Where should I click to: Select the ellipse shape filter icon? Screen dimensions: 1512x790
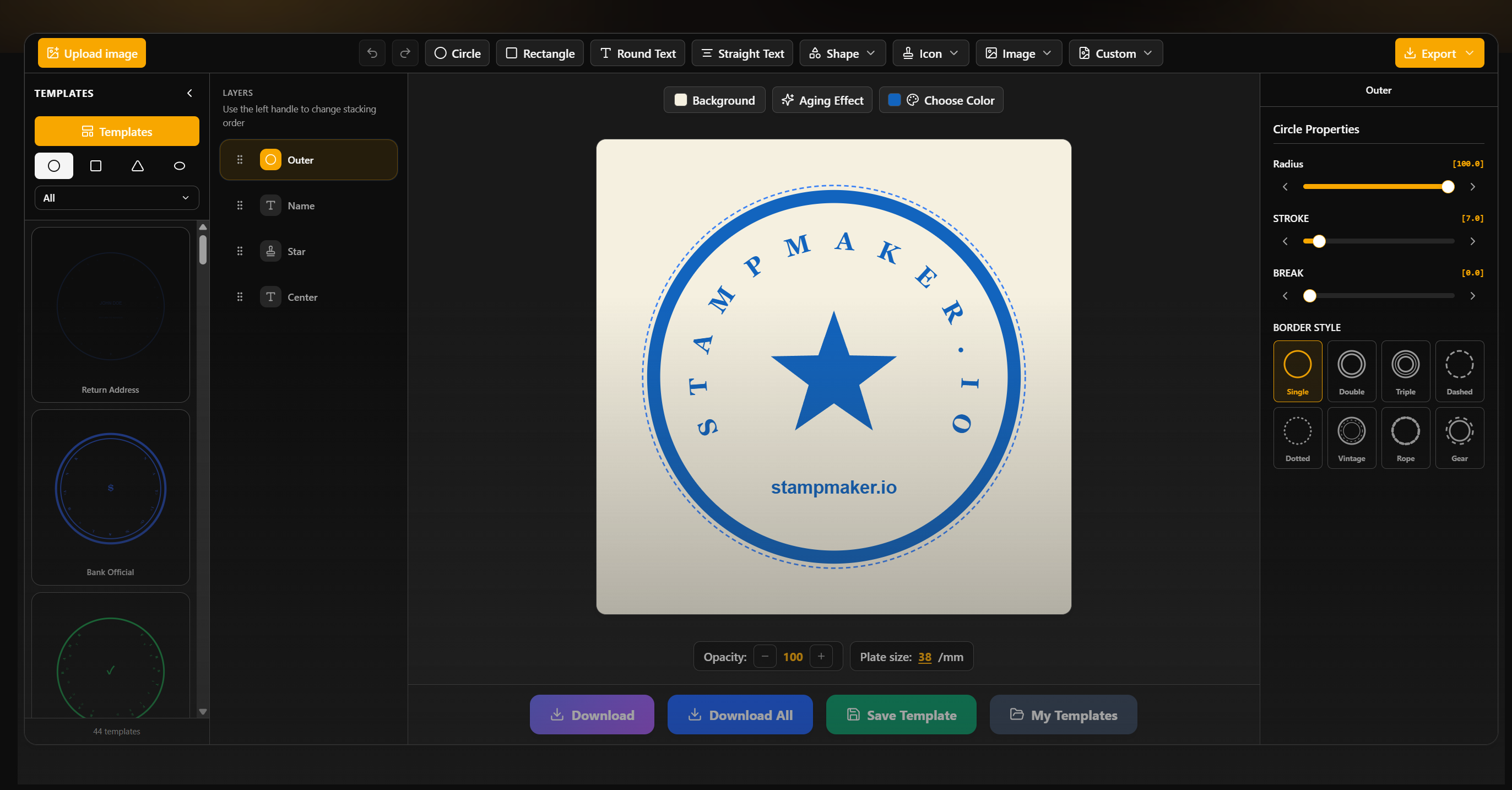pos(180,166)
